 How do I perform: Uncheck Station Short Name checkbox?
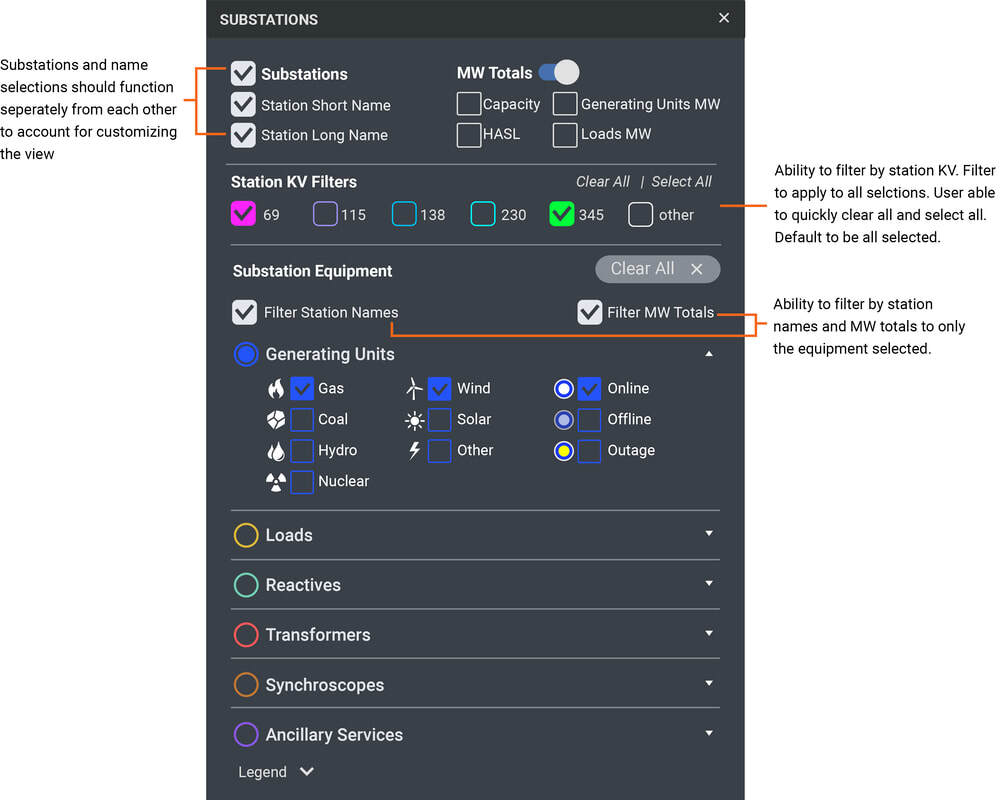(x=243, y=105)
